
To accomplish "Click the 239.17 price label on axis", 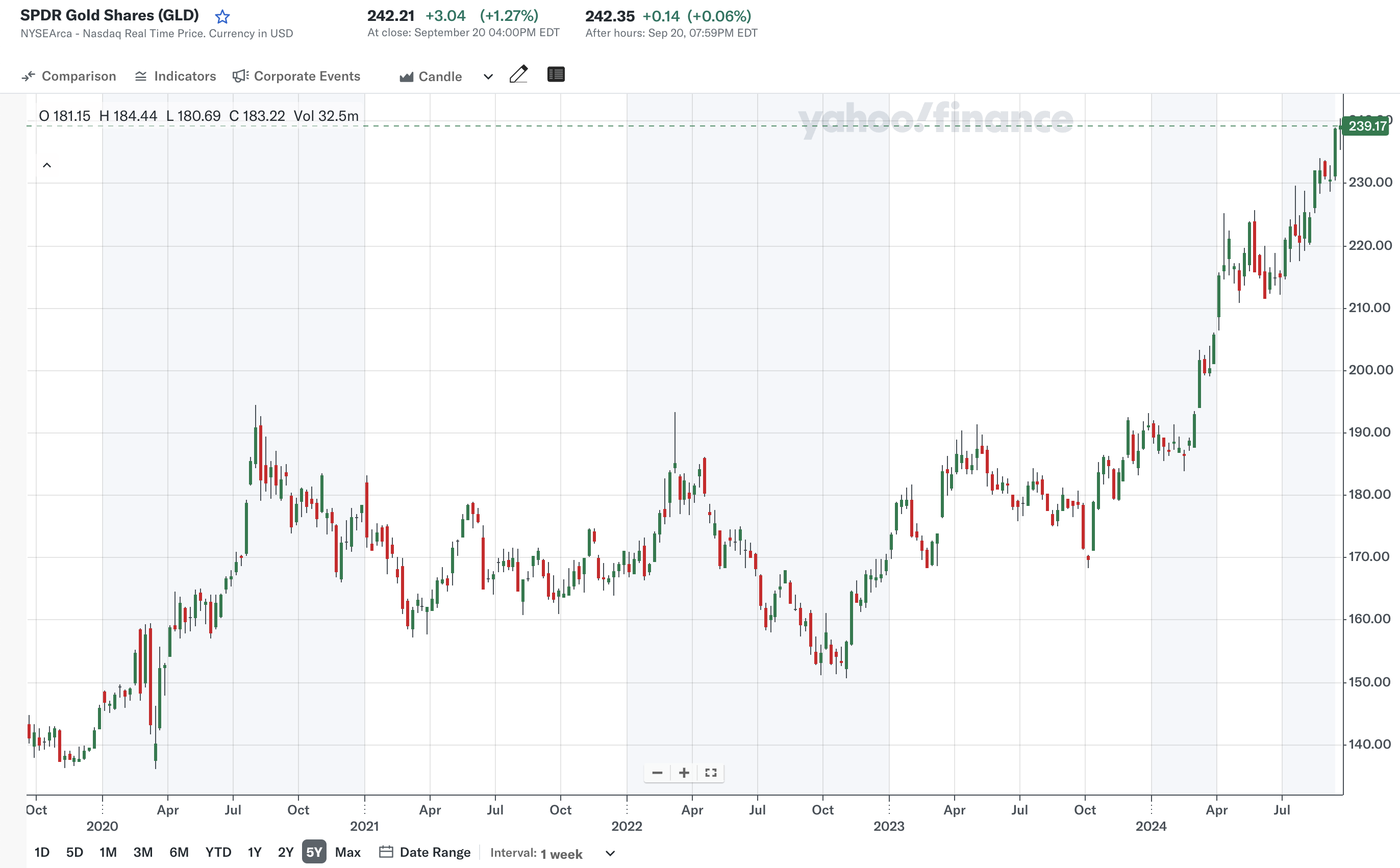I will 1367,126.
